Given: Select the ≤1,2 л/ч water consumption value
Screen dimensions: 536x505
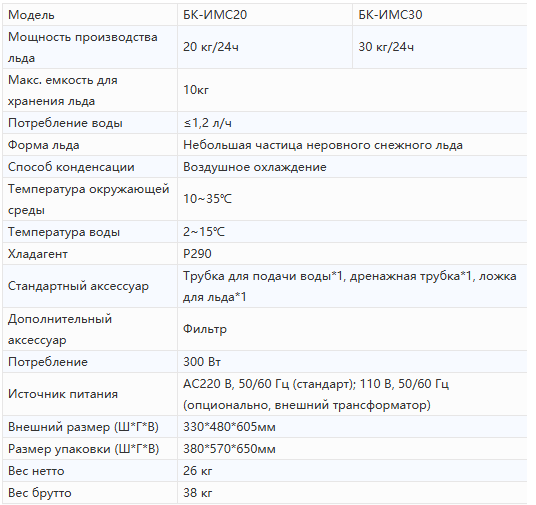Looking at the screenshot, I should pyautogui.click(x=207, y=123).
